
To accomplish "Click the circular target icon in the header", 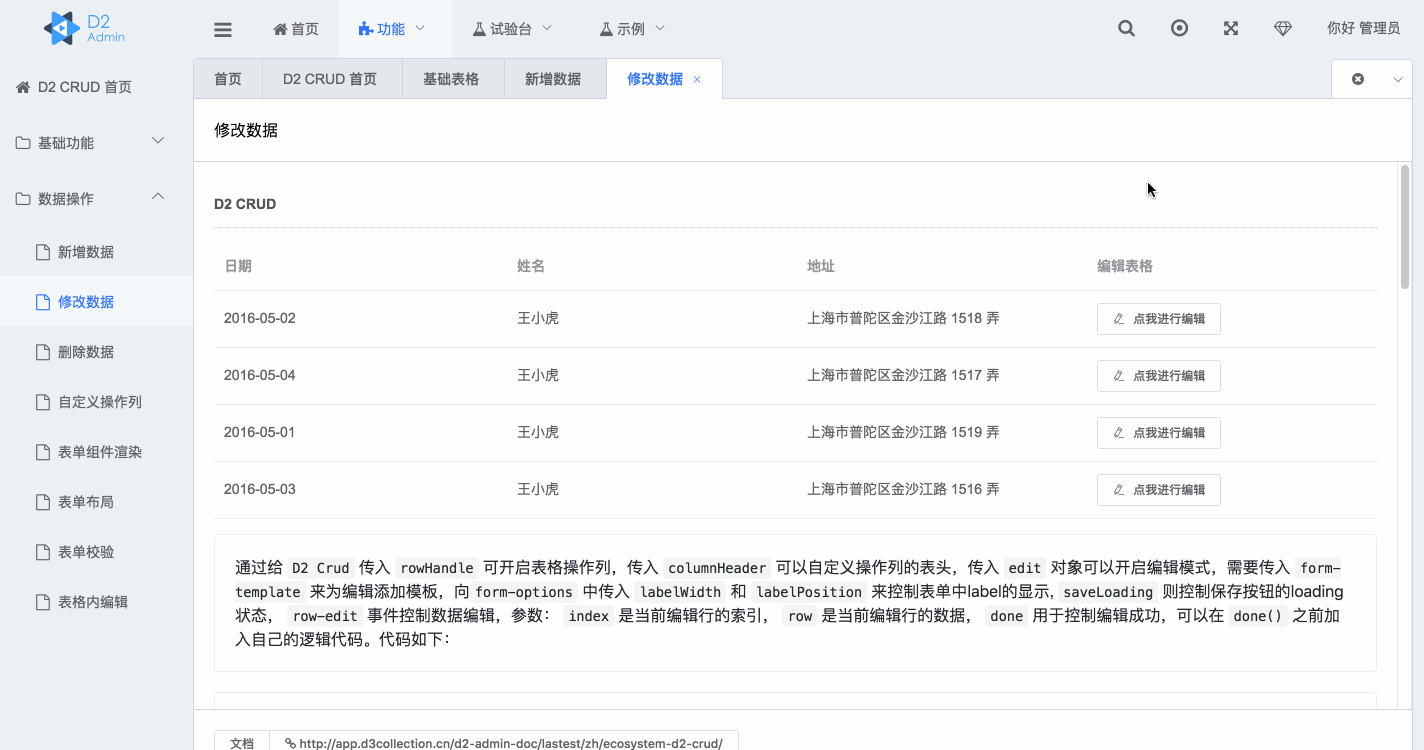I will click(1180, 29).
